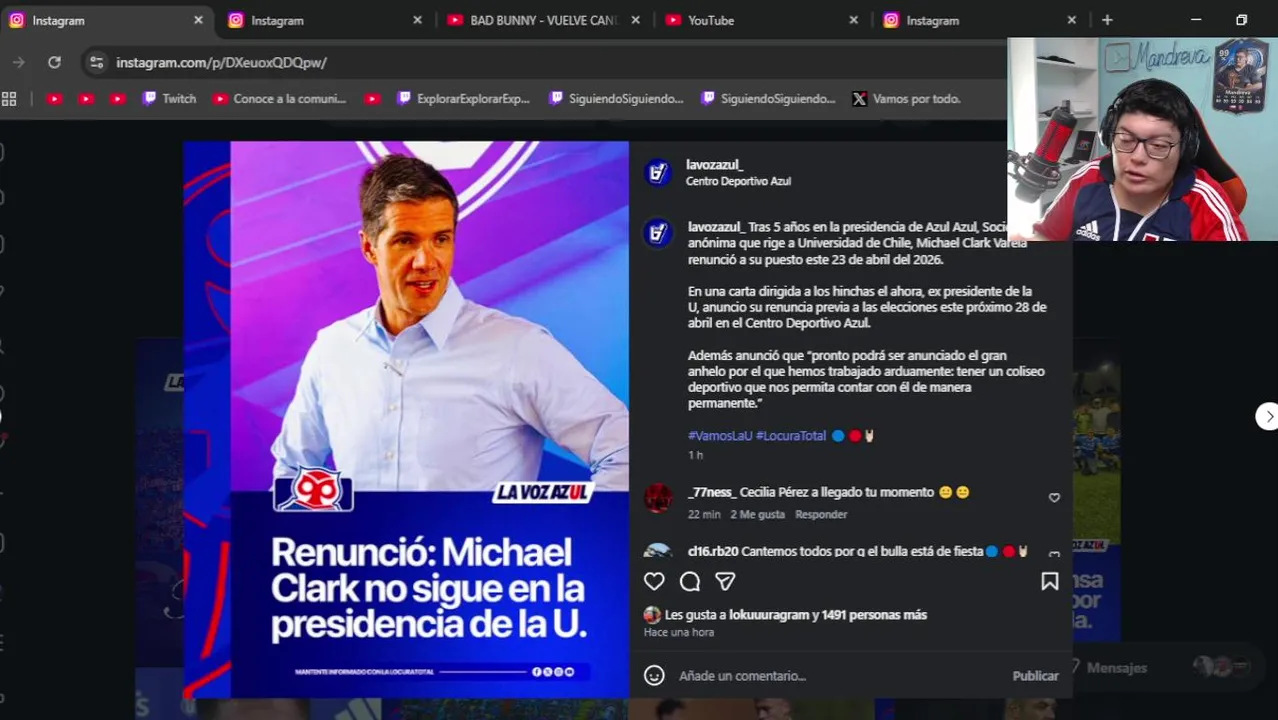The width and height of the screenshot is (1278, 720).
Task: Save the post with the bookmark icon
Action: [1049, 581]
